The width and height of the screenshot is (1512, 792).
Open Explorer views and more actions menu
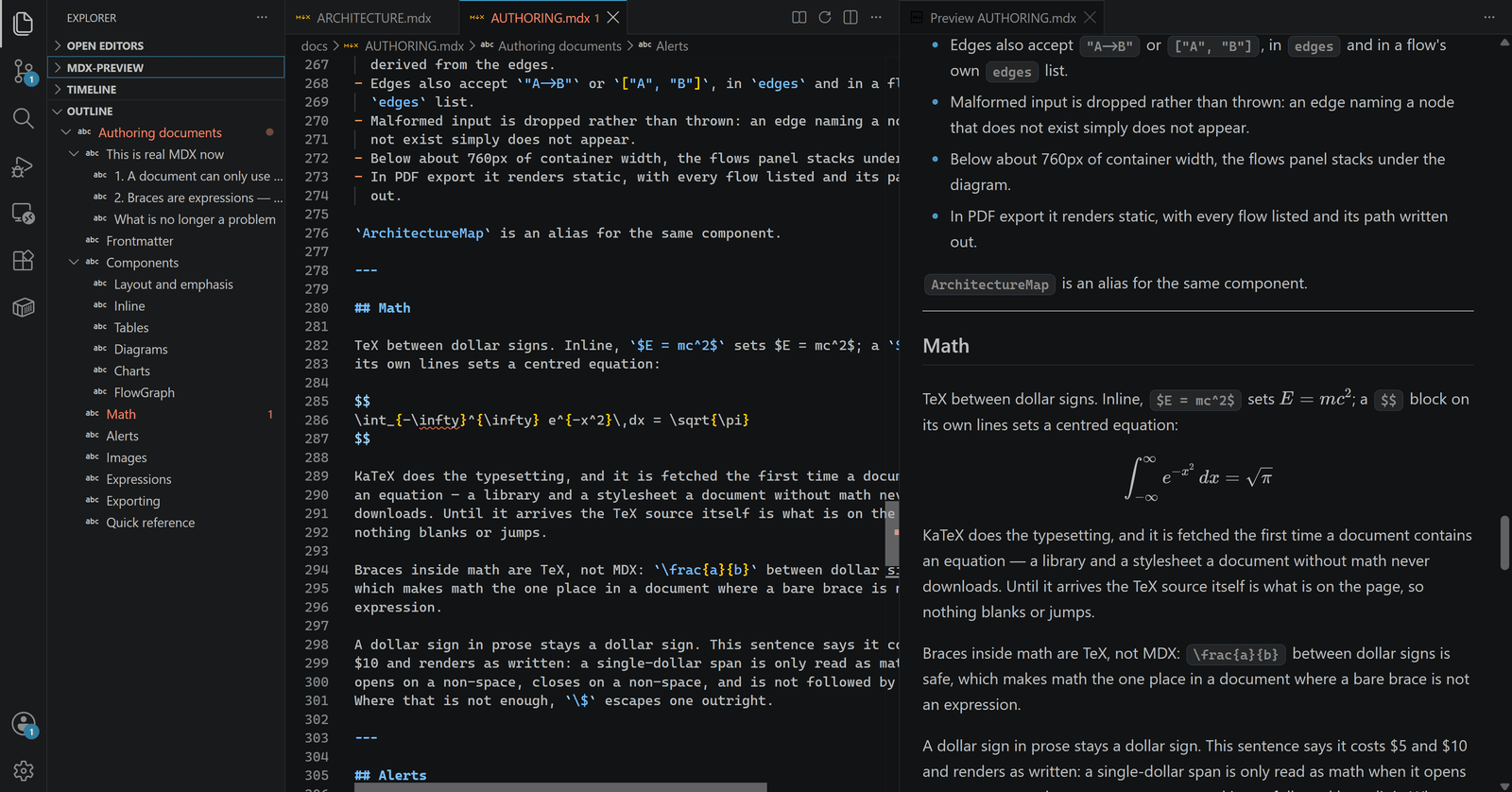pos(262,18)
